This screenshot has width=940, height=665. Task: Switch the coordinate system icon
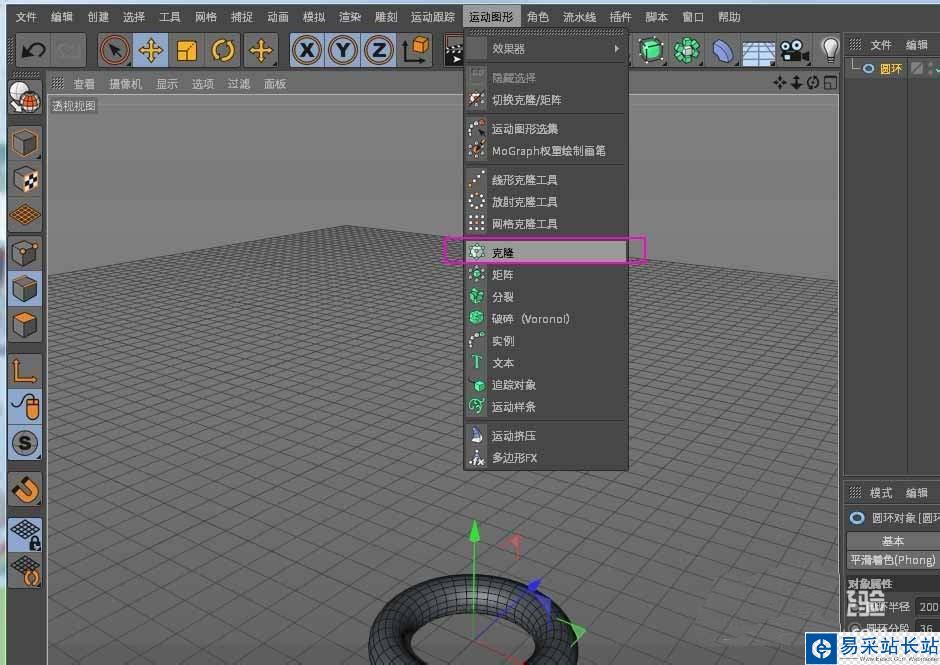pos(416,50)
